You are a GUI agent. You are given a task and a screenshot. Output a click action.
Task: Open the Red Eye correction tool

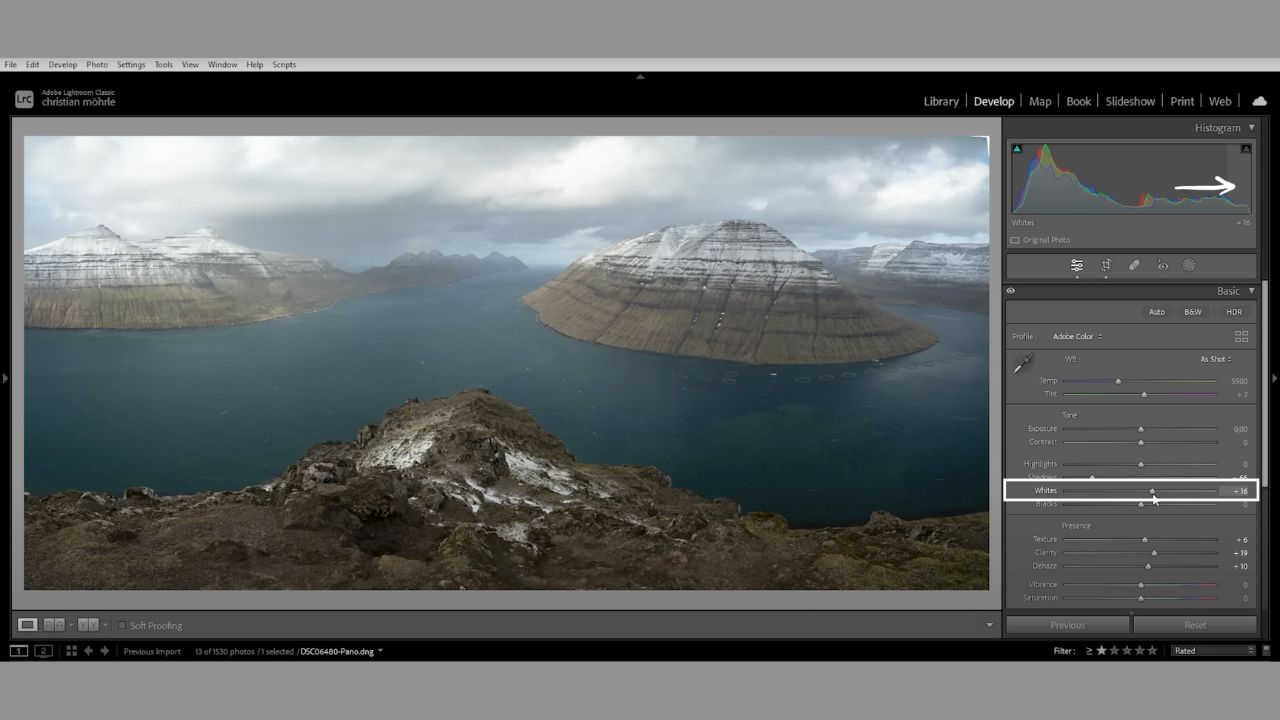pyautogui.click(x=1162, y=266)
